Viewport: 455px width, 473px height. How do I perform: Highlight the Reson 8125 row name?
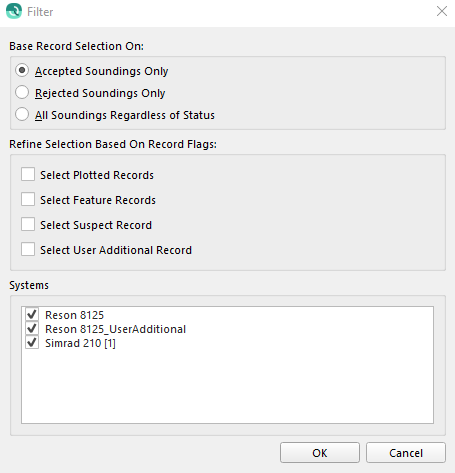point(74,315)
